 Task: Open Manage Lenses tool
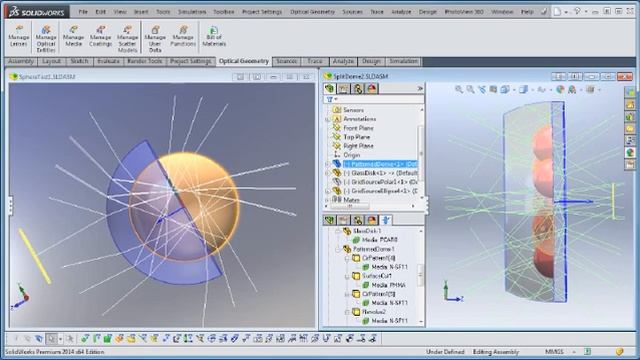18,36
